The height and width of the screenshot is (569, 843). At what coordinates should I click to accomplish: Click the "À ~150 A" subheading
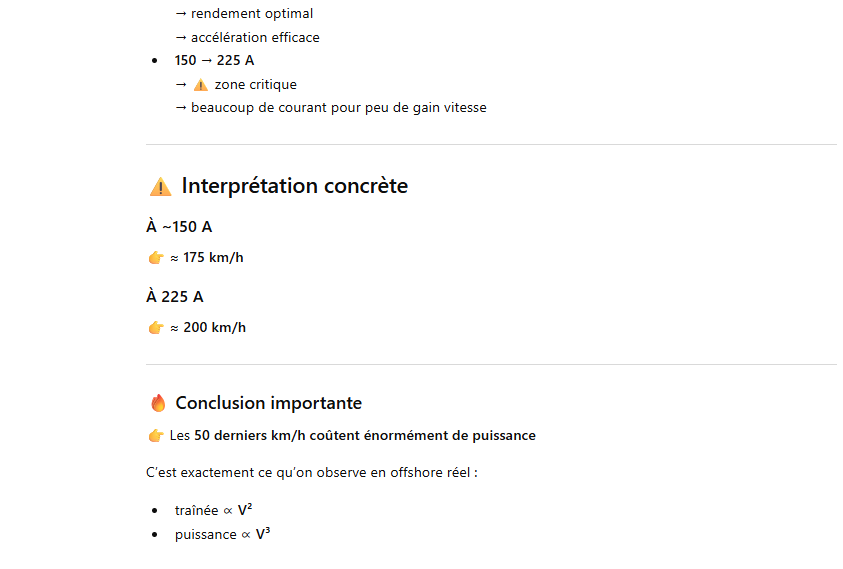(x=179, y=227)
